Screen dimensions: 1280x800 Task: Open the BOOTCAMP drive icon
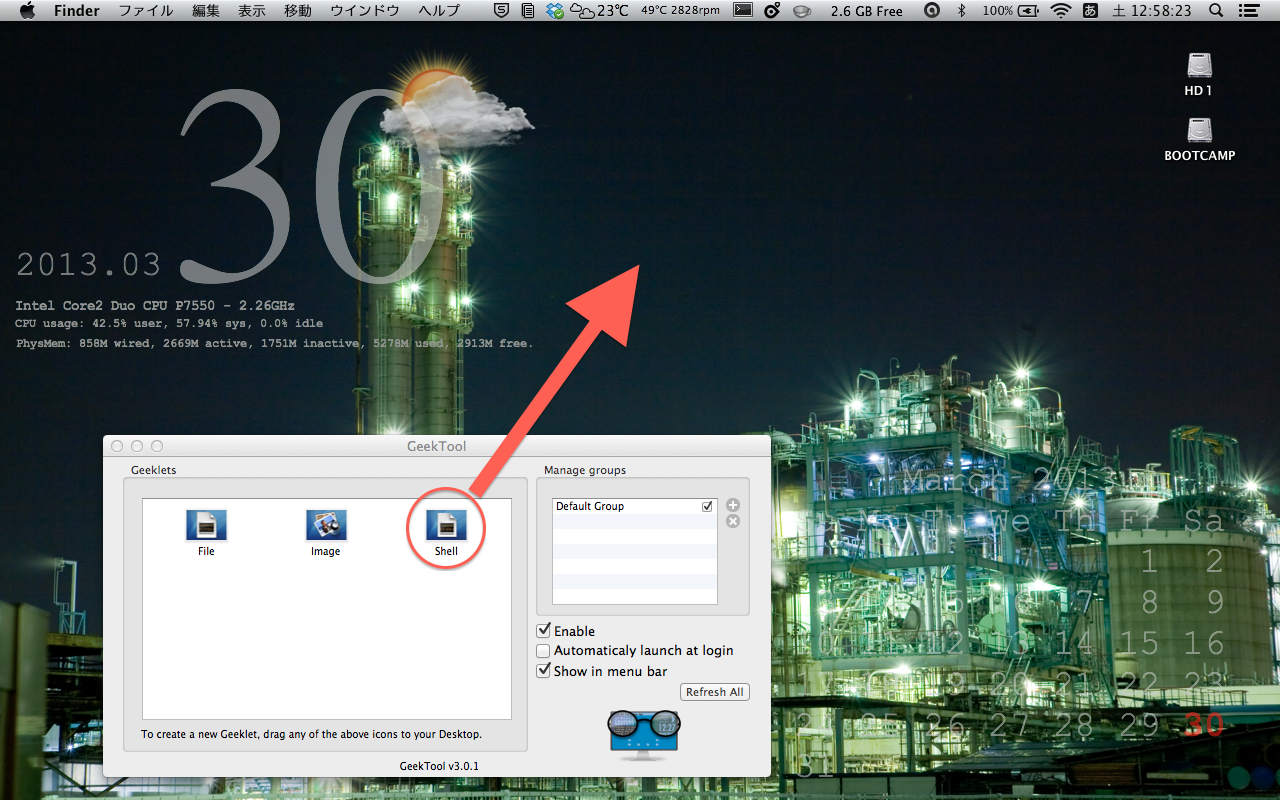tap(1200, 131)
